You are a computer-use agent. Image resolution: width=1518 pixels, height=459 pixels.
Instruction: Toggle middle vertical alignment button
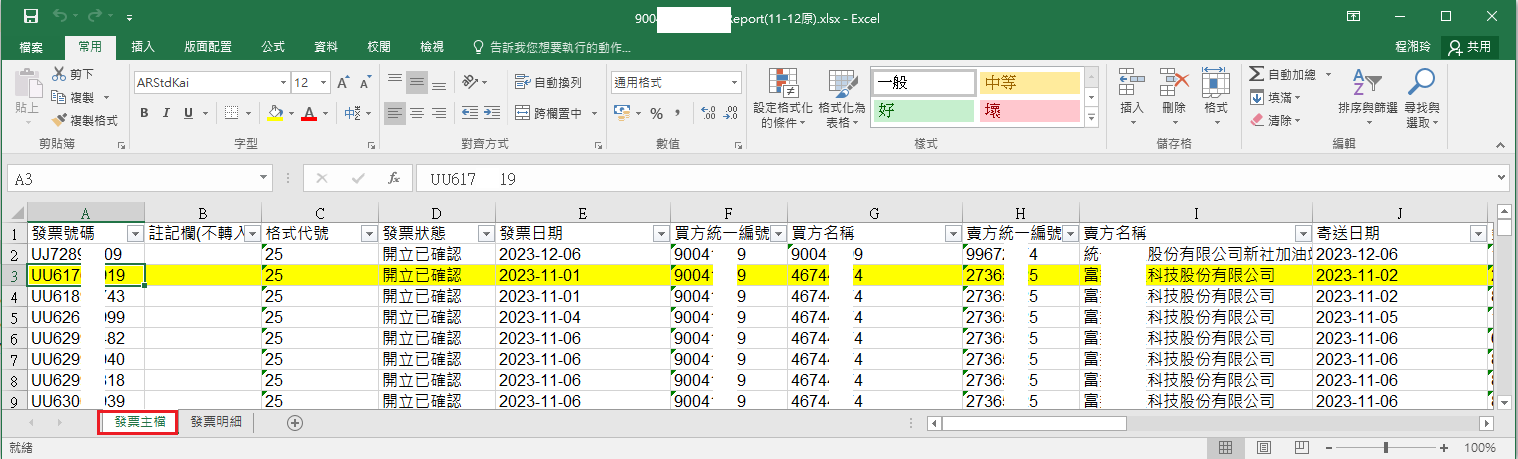tap(417, 82)
